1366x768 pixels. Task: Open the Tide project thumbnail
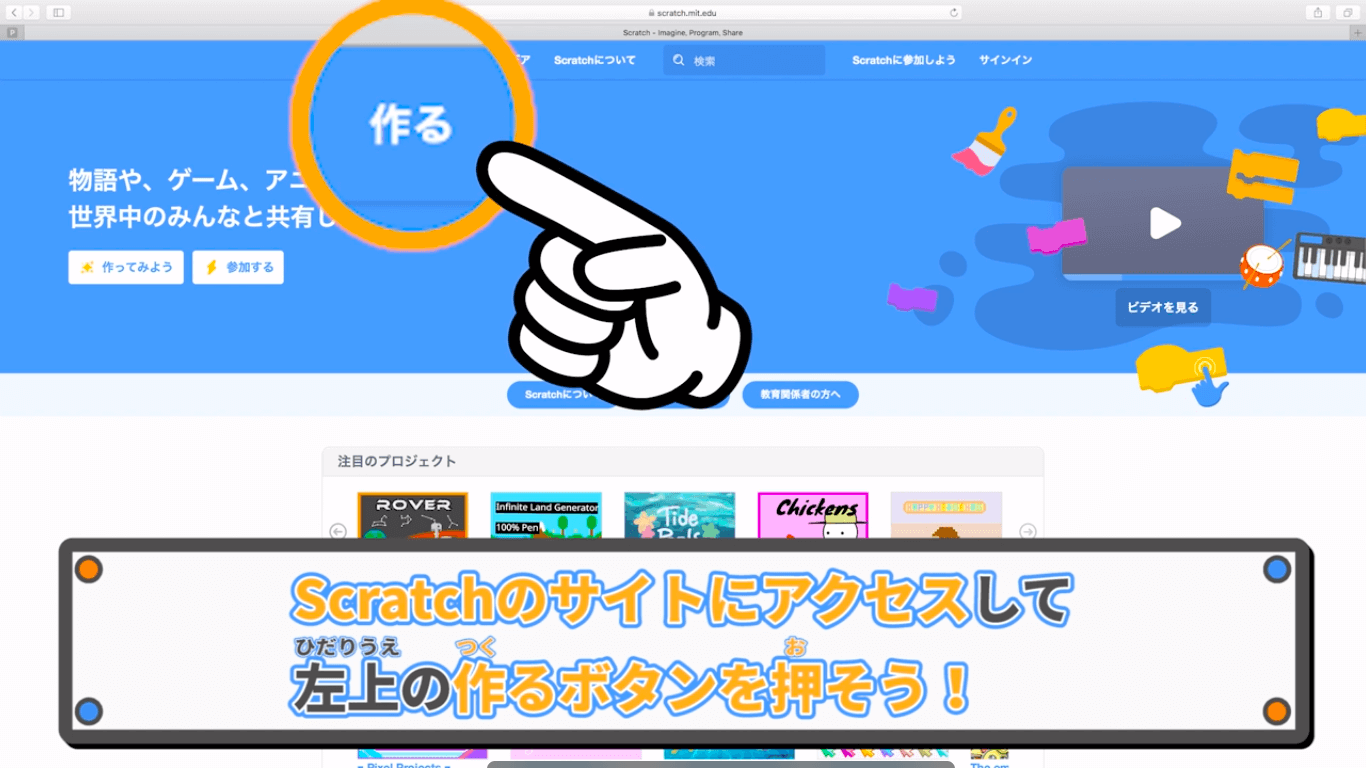[x=680, y=516]
